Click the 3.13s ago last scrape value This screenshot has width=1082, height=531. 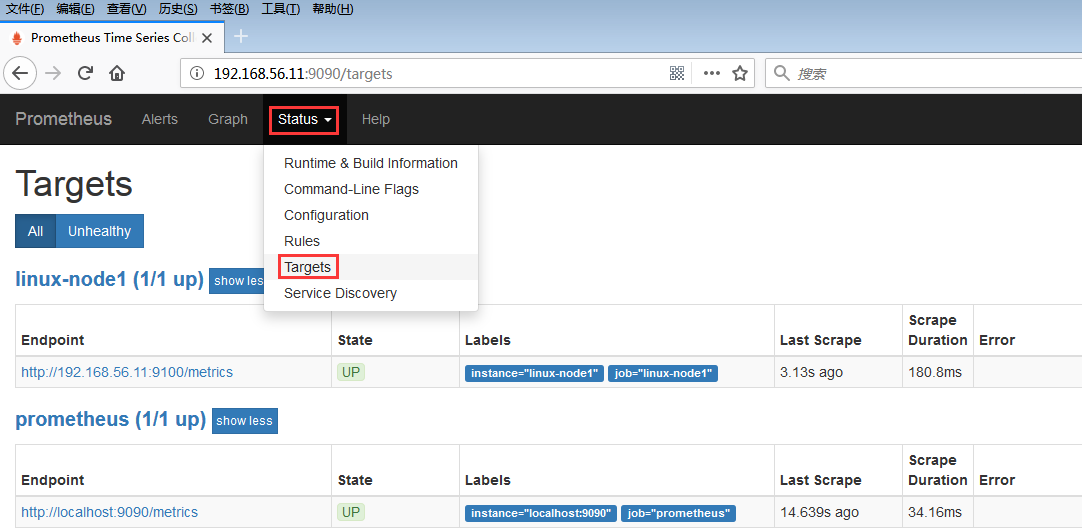[x=812, y=372]
